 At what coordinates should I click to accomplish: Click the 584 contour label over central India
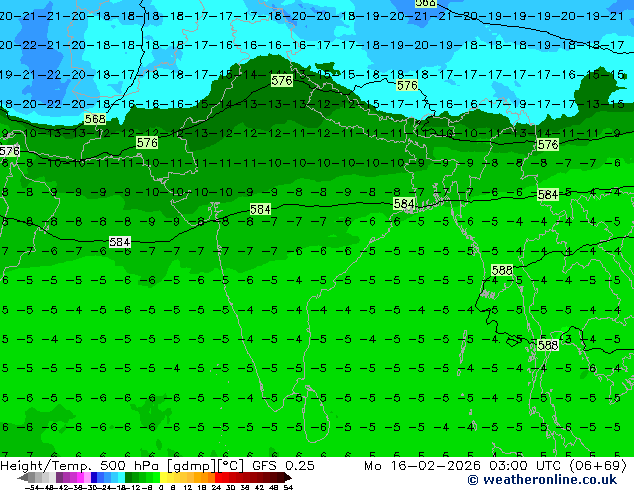(x=260, y=209)
